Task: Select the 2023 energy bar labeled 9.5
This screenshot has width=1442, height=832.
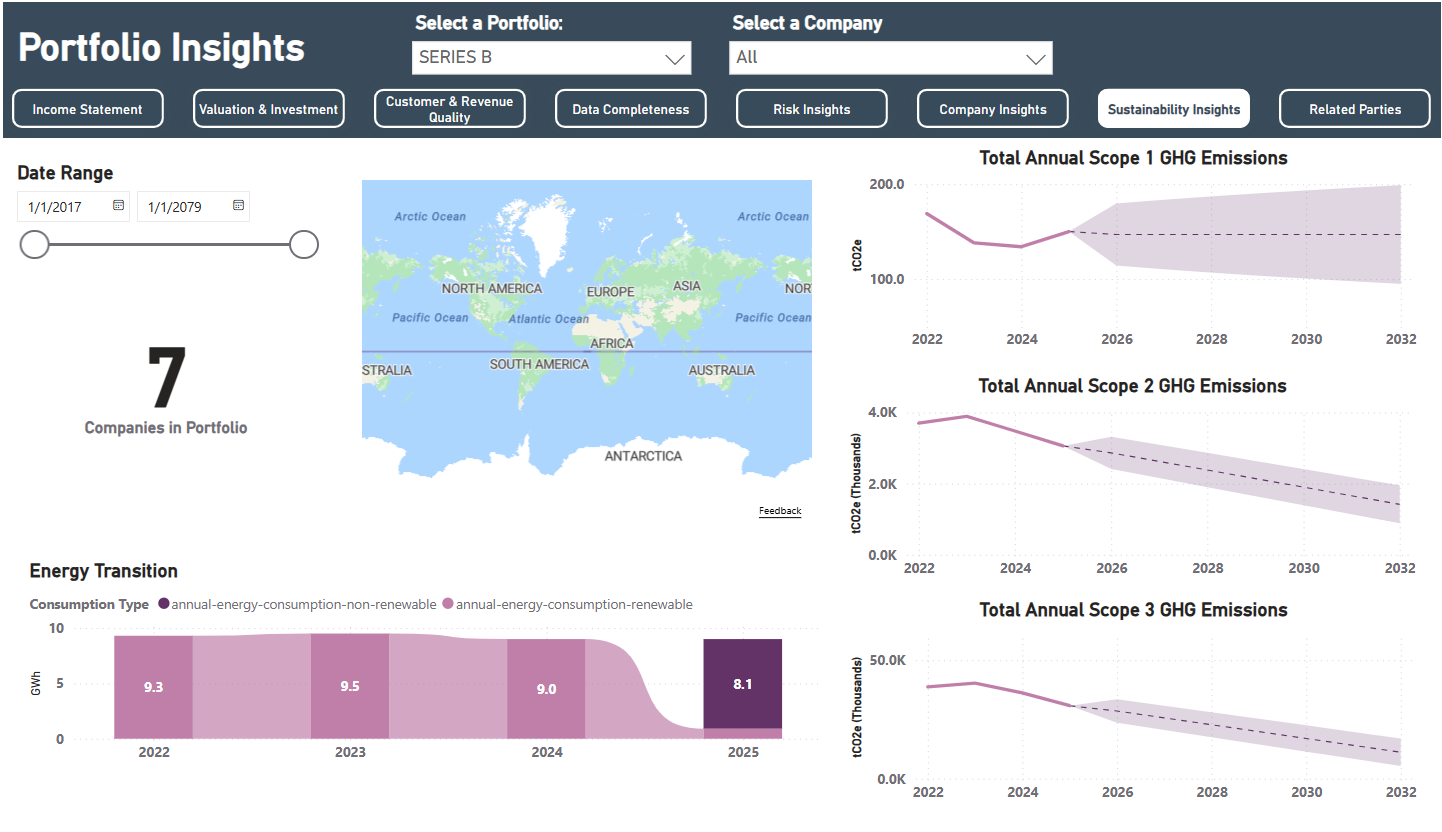Action: pos(349,686)
